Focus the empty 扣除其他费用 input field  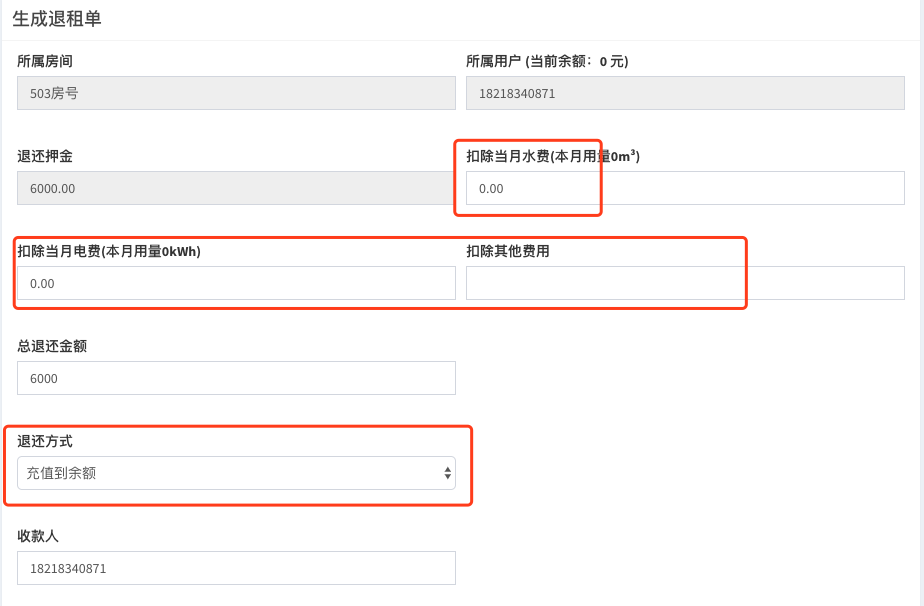tap(685, 283)
